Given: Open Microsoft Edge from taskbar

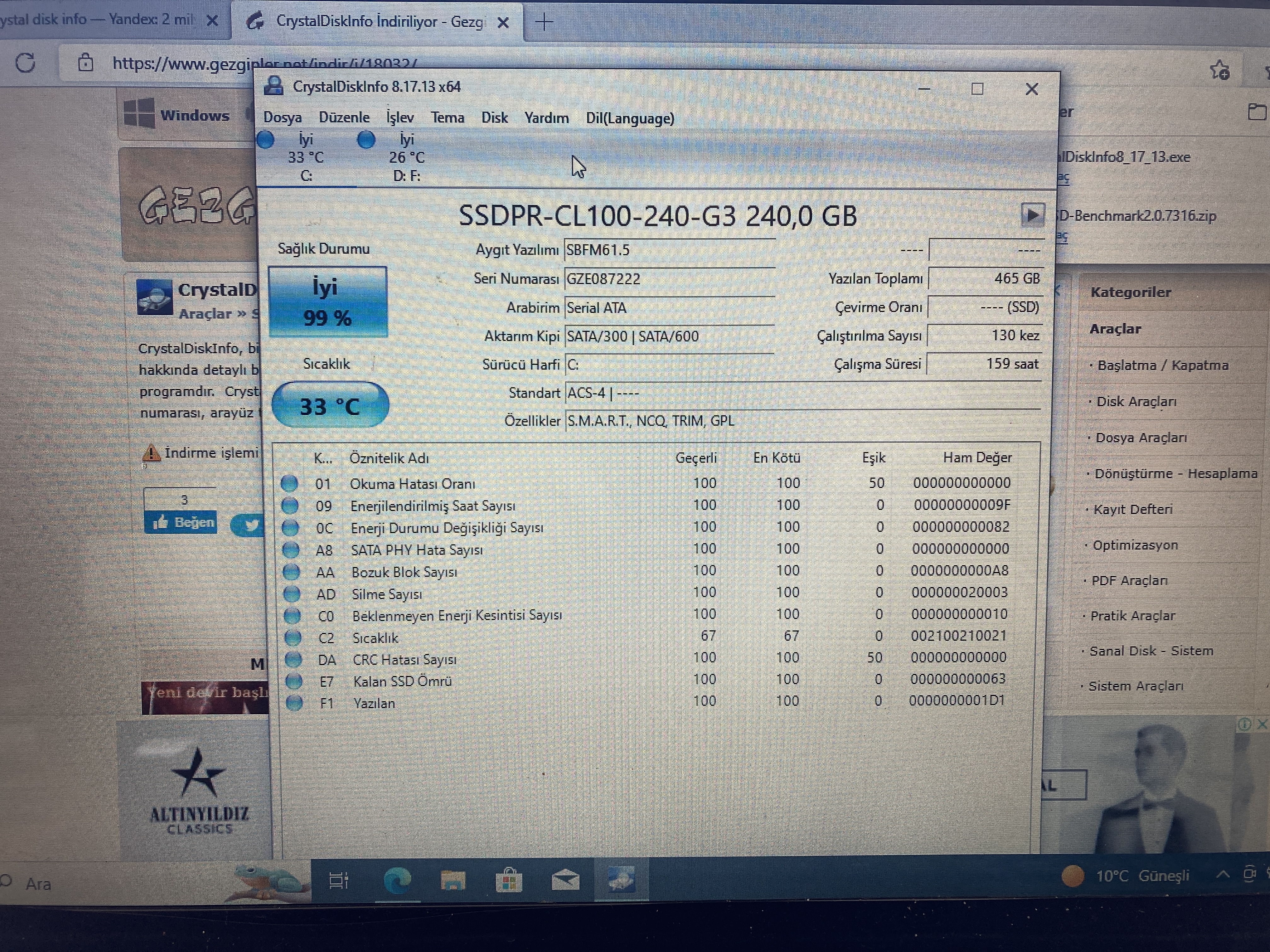Looking at the screenshot, I should 397,880.
